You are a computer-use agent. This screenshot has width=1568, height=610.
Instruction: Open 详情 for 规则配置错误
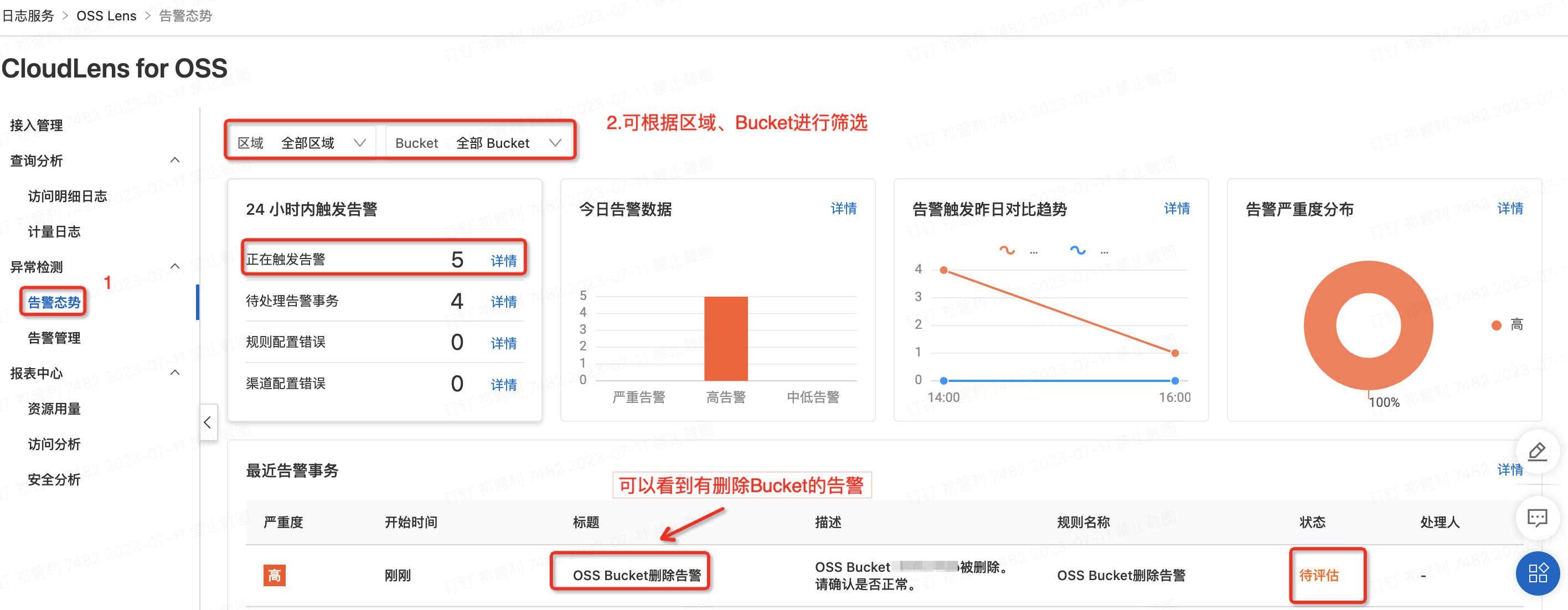tap(503, 343)
